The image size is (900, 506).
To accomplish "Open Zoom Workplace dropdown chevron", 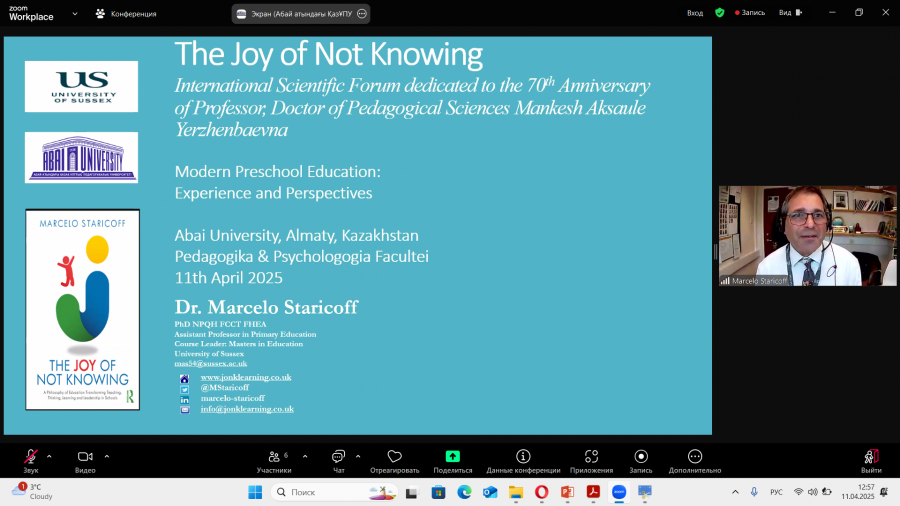I will pos(75,14).
